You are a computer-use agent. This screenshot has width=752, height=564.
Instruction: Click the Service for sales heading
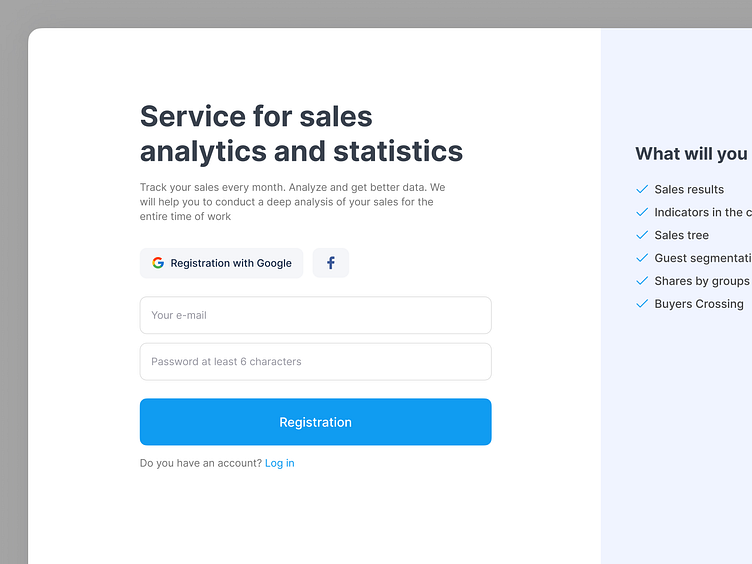click(x=301, y=133)
